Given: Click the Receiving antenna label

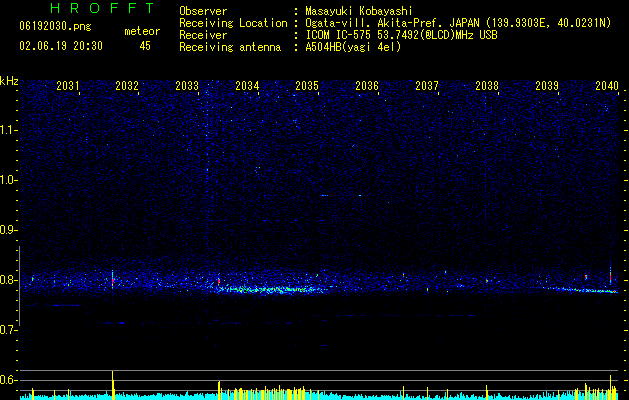Looking at the screenshot, I should tap(230, 47).
